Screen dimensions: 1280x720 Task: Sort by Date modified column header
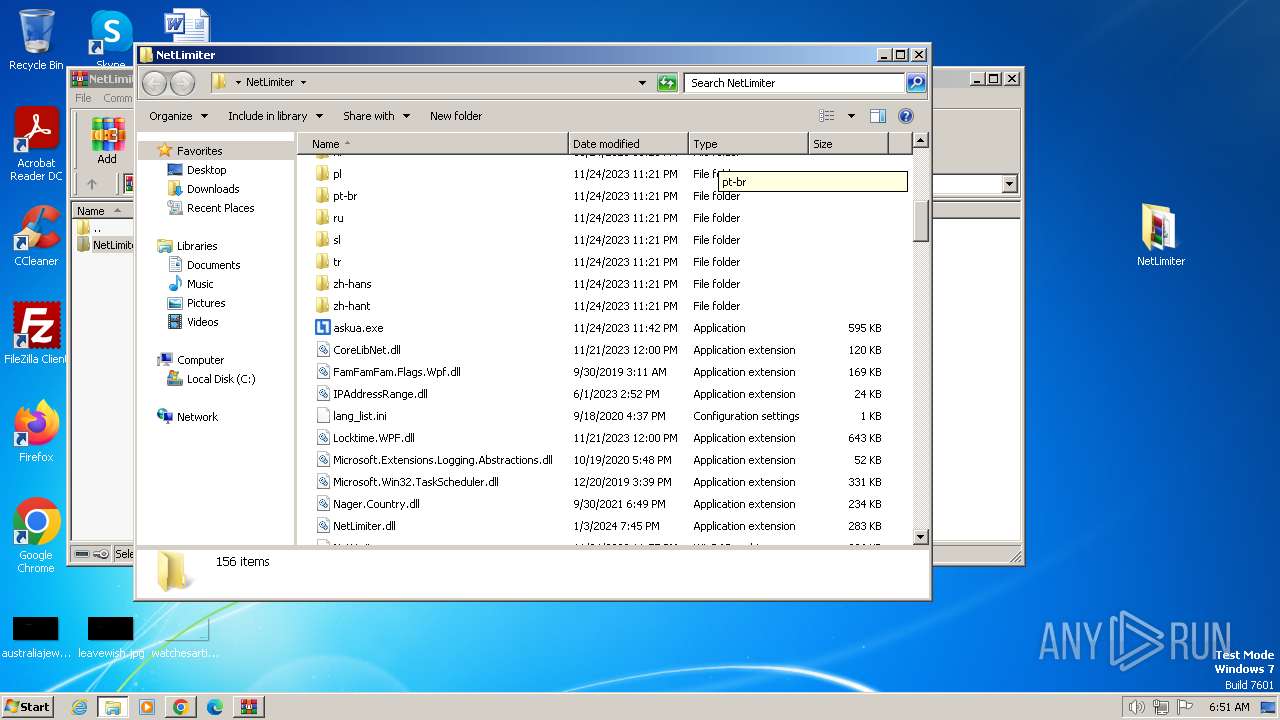coord(628,144)
